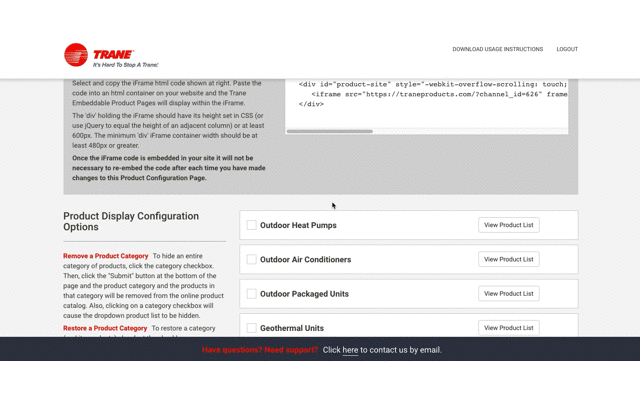
Task: Expand Outdoor Heat Pumps product list
Action: pyautogui.click(x=509, y=225)
